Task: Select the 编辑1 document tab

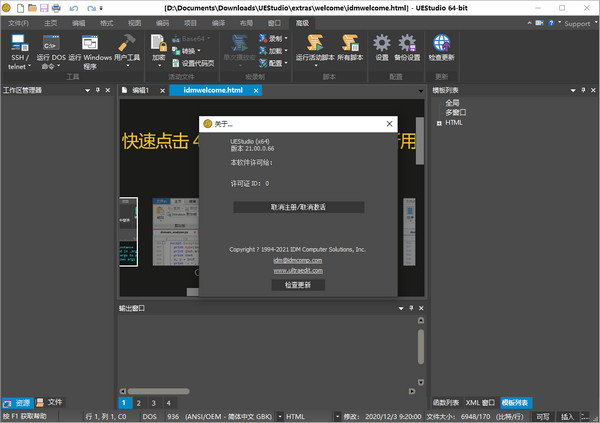Action: pos(140,90)
